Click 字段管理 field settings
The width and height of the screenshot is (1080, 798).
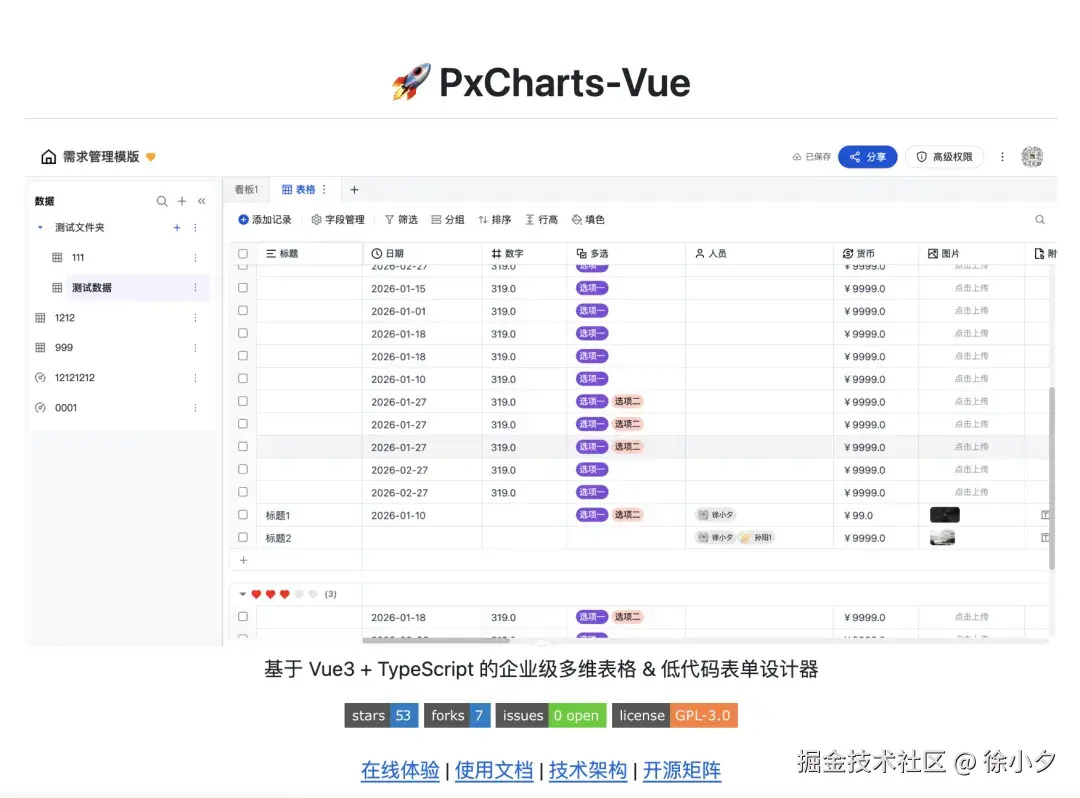point(338,220)
